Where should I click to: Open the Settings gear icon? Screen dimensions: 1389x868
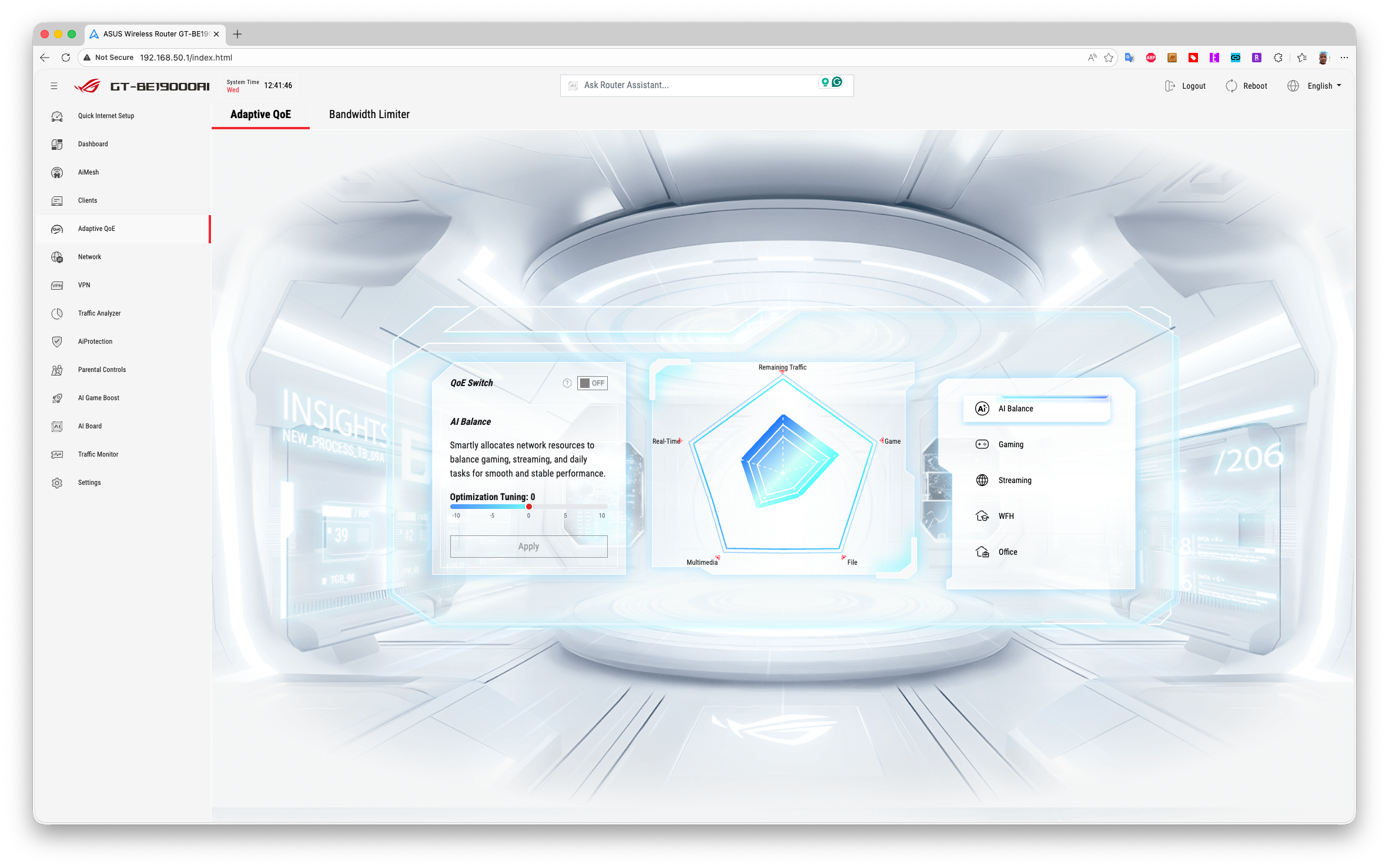coord(57,482)
